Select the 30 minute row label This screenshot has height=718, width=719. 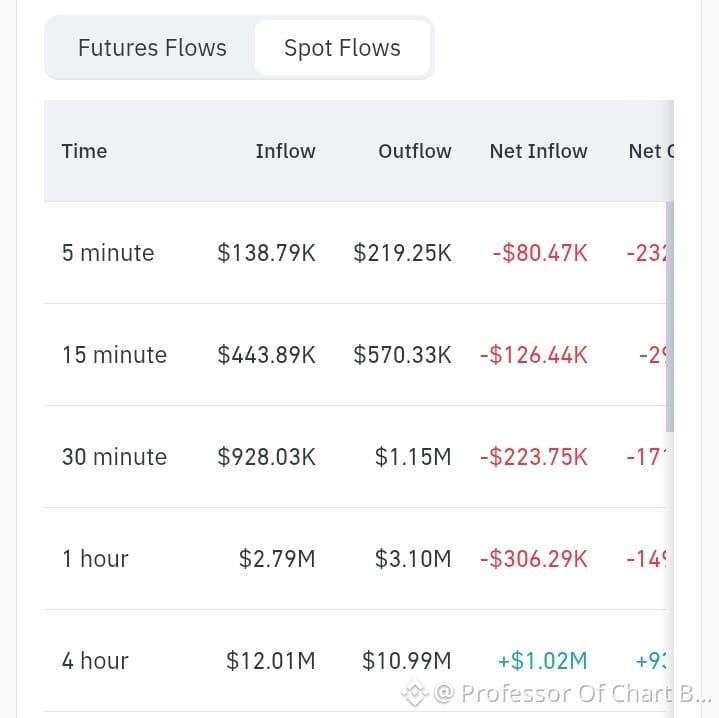click(x=114, y=457)
